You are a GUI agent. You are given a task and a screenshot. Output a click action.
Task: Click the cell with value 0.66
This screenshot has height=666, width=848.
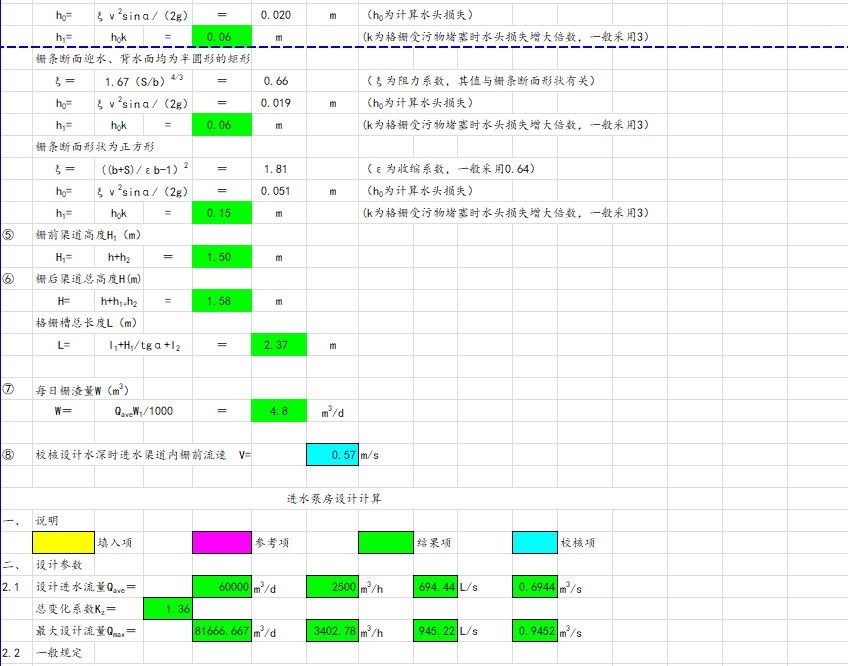tap(279, 81)
